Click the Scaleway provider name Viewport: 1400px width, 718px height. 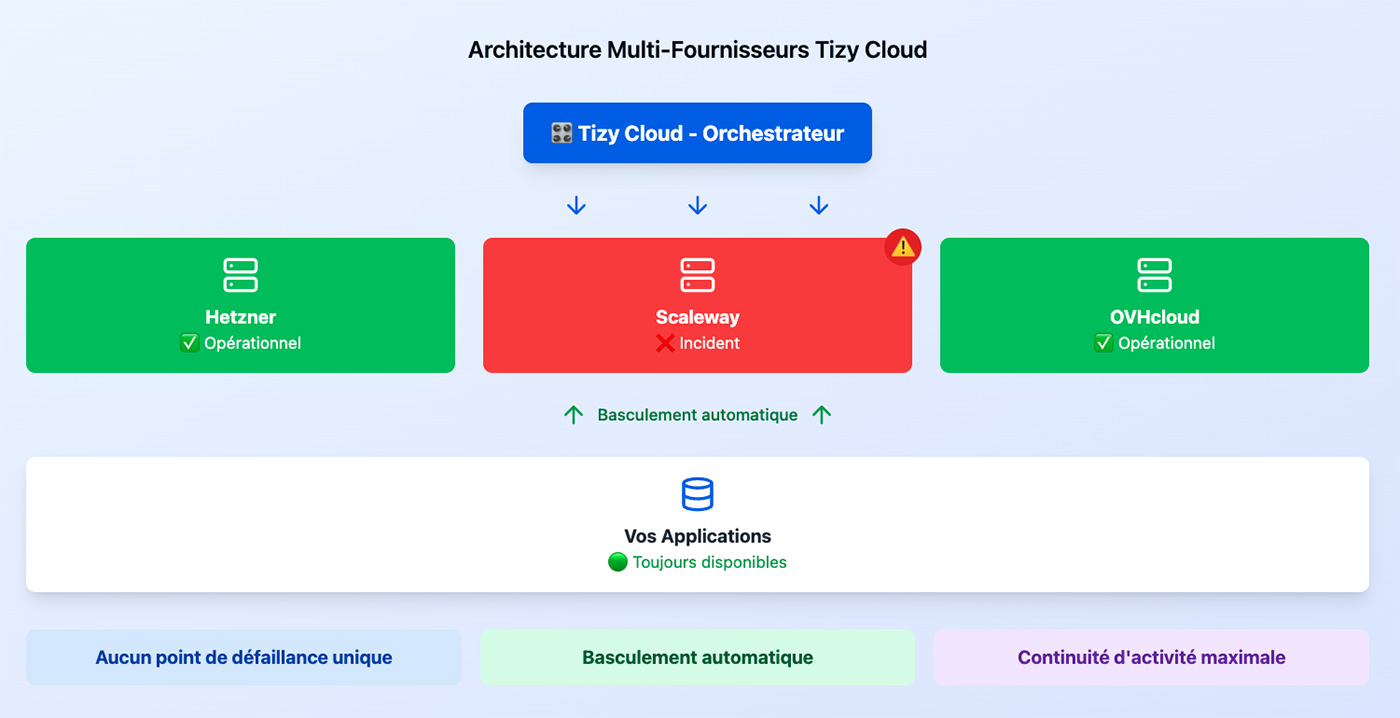pyautogui.click(x=697, y=317)
